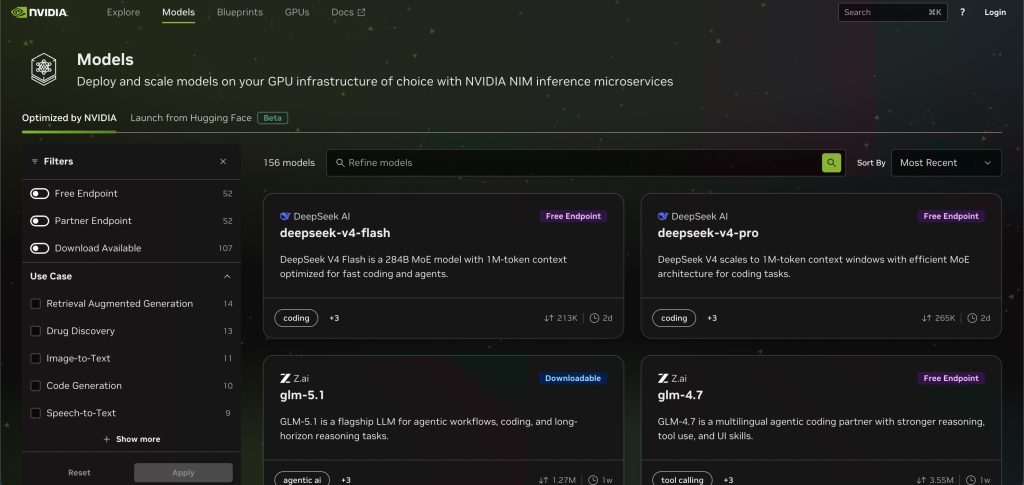Click the Login link

pos(995,12)
